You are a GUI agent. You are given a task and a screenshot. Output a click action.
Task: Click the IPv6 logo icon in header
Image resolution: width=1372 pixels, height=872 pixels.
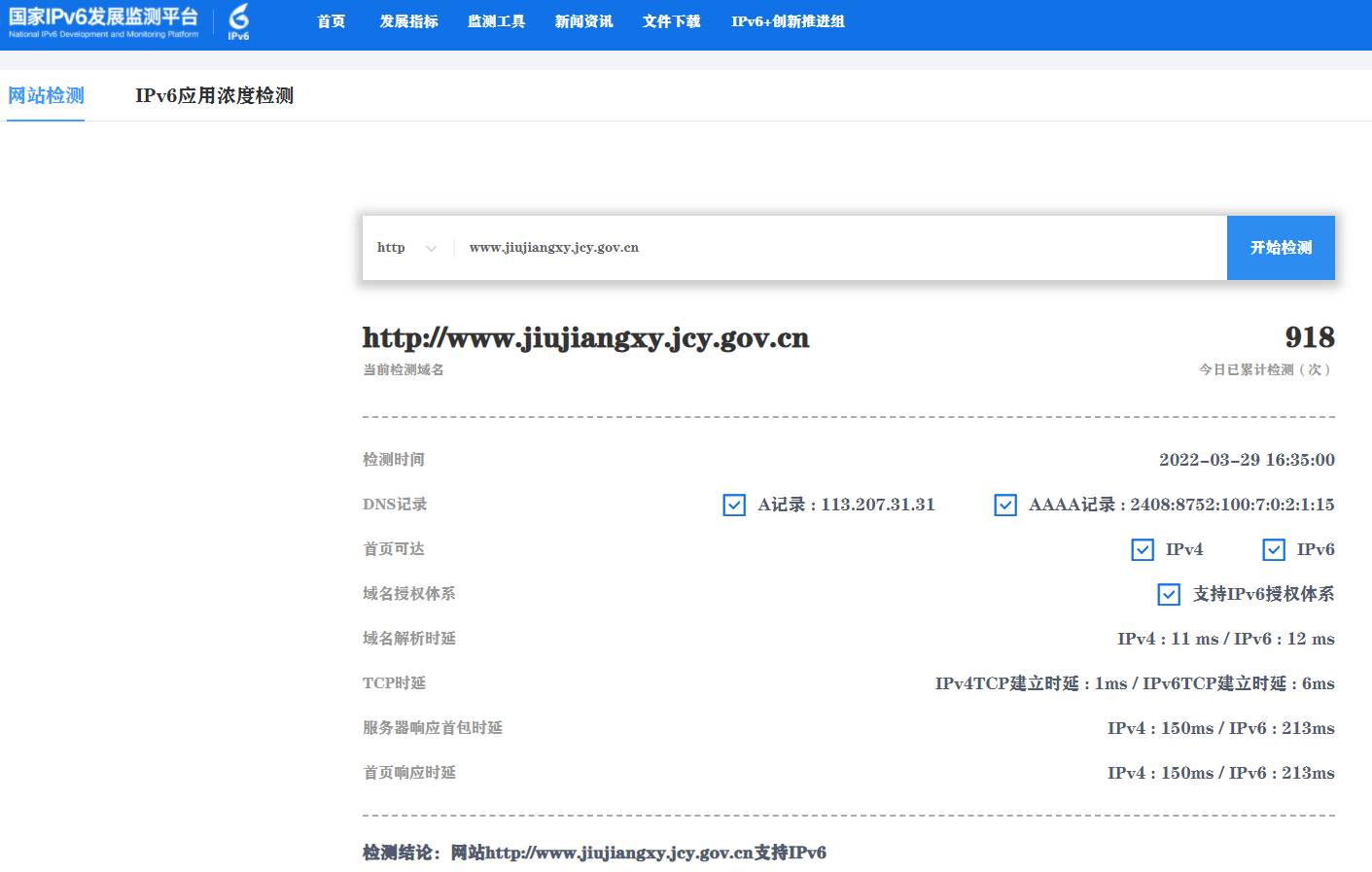tap(238, 21)
